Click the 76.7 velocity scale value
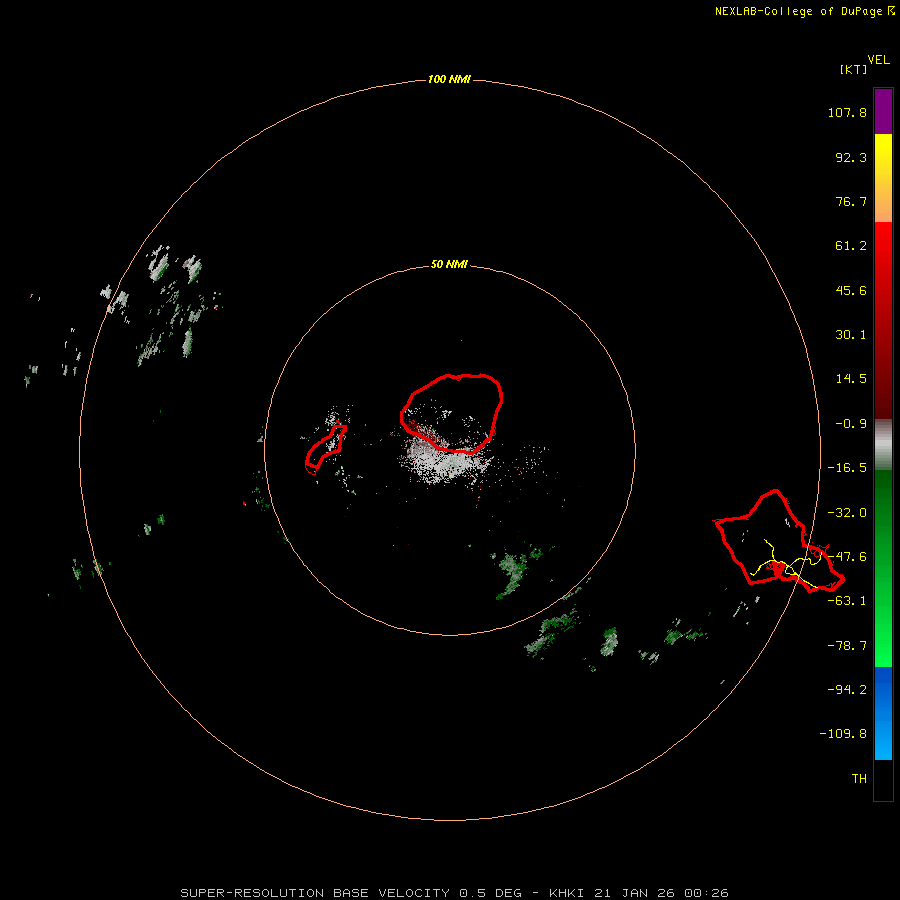Image resolution: width=900 pixels, height=900 pixels. [x=851, y=201]
